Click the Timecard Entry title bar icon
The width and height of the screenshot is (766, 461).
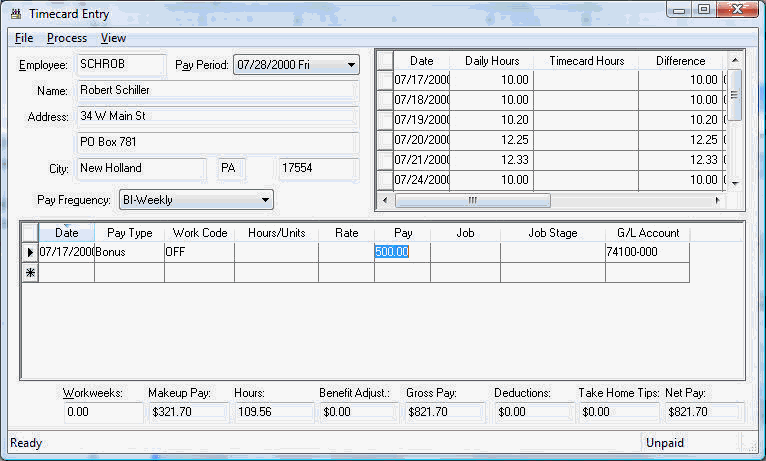click(15, 14)
